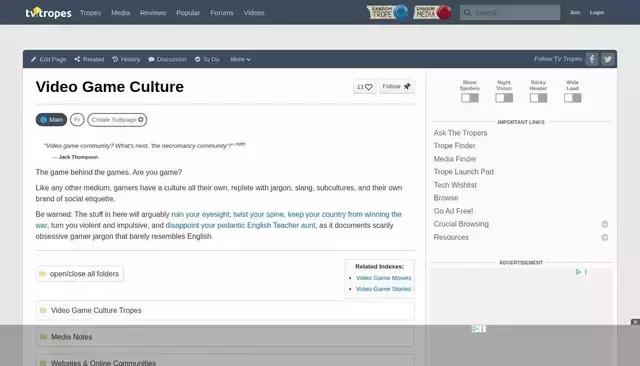Open Ask The Tropers link

click(460, 133)
